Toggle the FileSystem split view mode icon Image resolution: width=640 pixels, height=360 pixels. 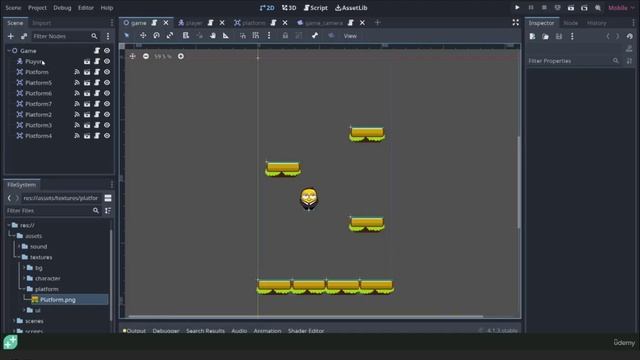coord(108,198)
